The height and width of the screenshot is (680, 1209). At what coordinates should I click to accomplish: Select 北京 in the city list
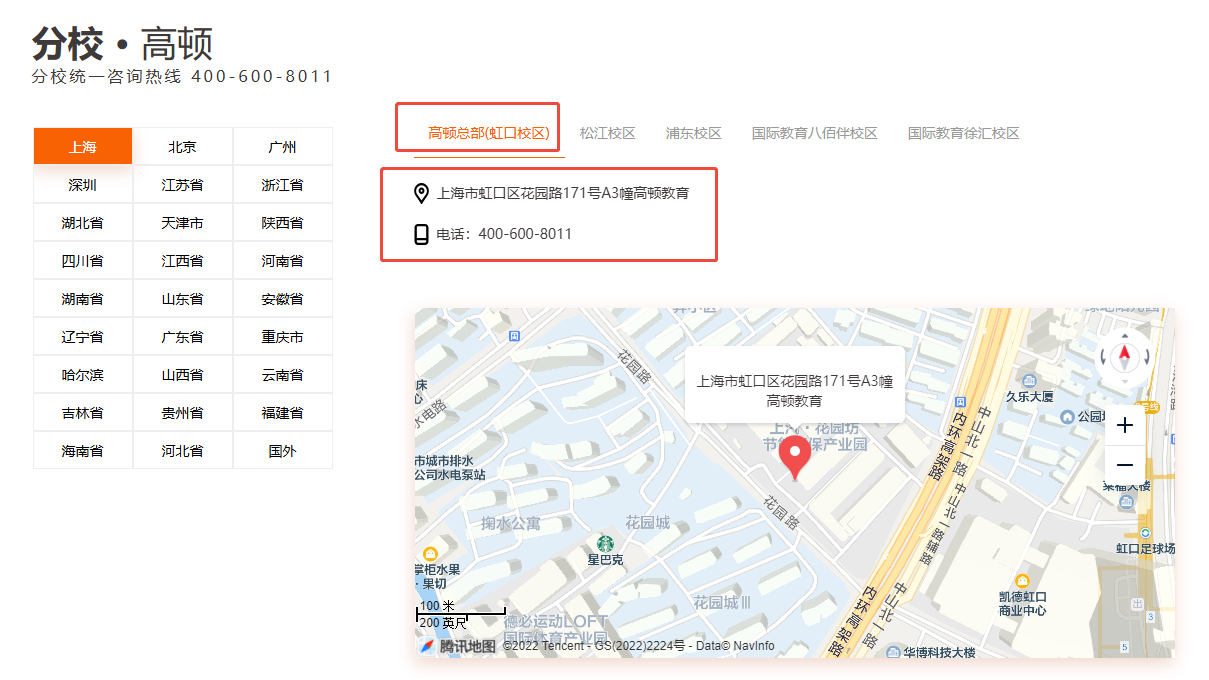182,147
